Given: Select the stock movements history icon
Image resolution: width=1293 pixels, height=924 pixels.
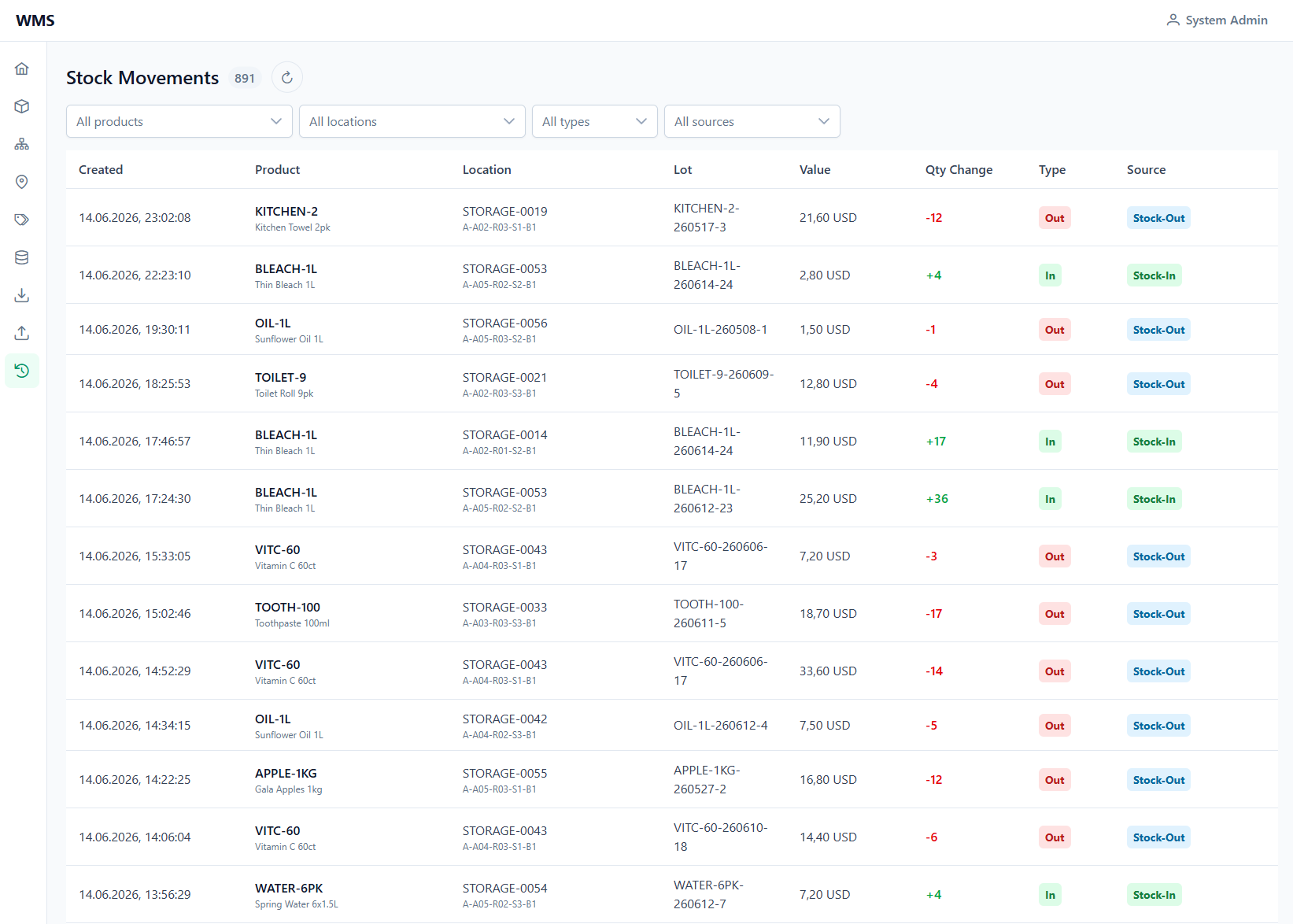Looking at the screenshot, I should (22, 371).
